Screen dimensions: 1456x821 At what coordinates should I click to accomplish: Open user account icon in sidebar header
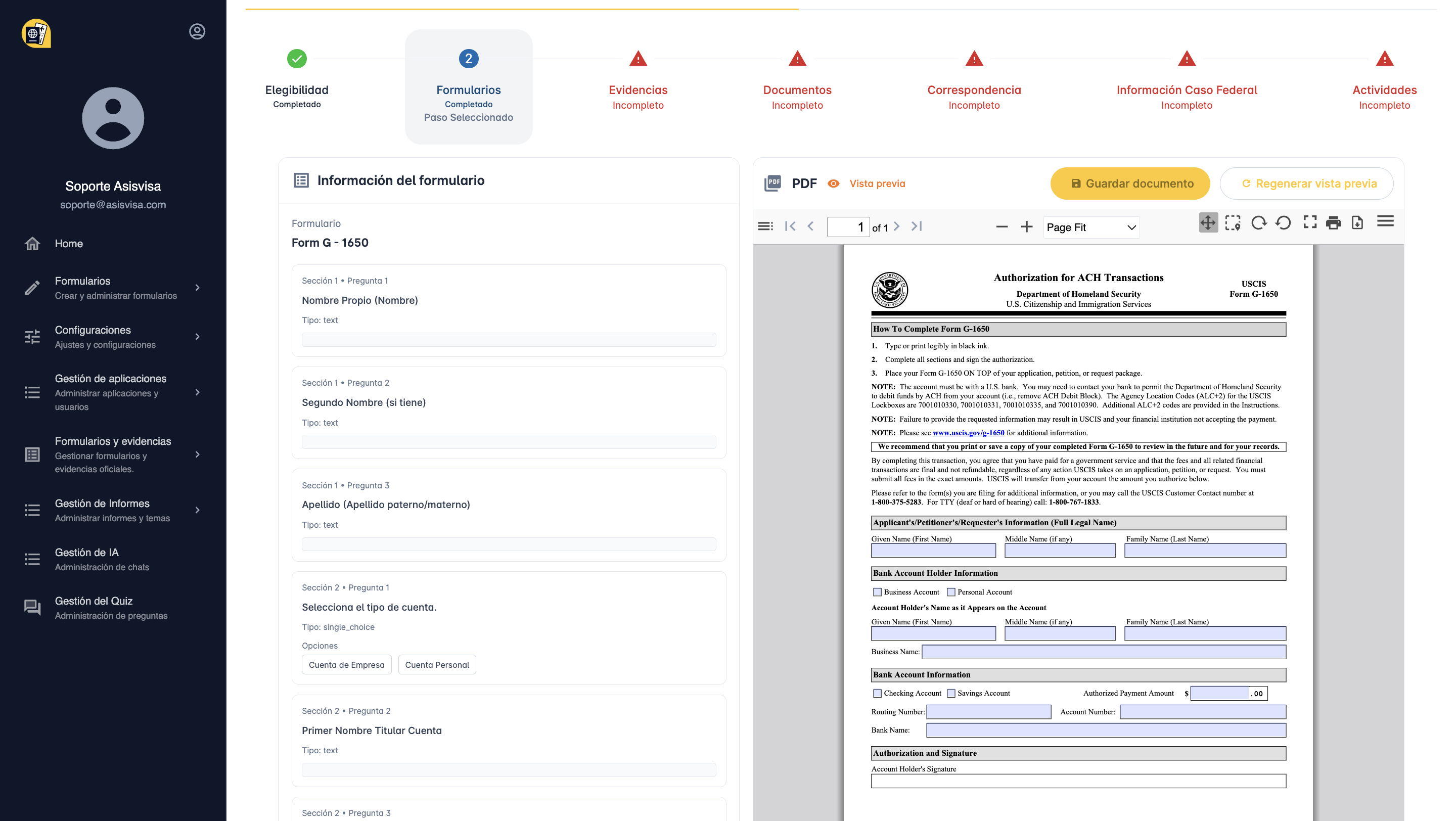197,32
